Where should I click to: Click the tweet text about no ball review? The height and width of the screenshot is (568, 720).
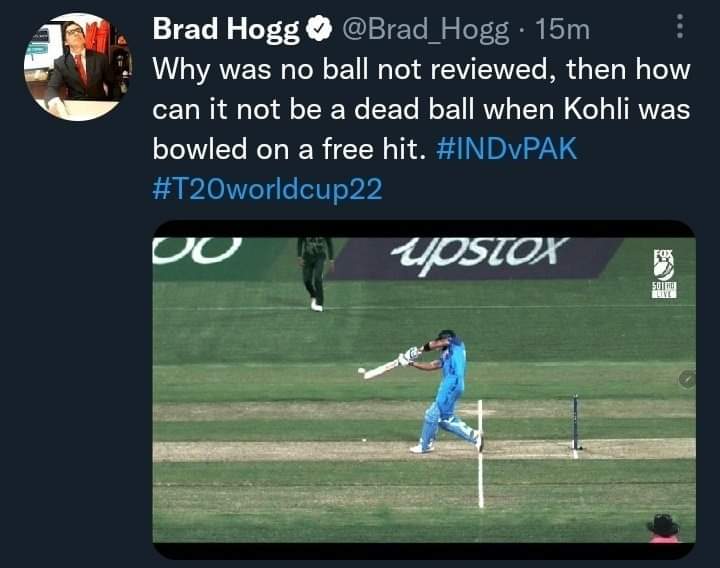[x=420, y=110]
